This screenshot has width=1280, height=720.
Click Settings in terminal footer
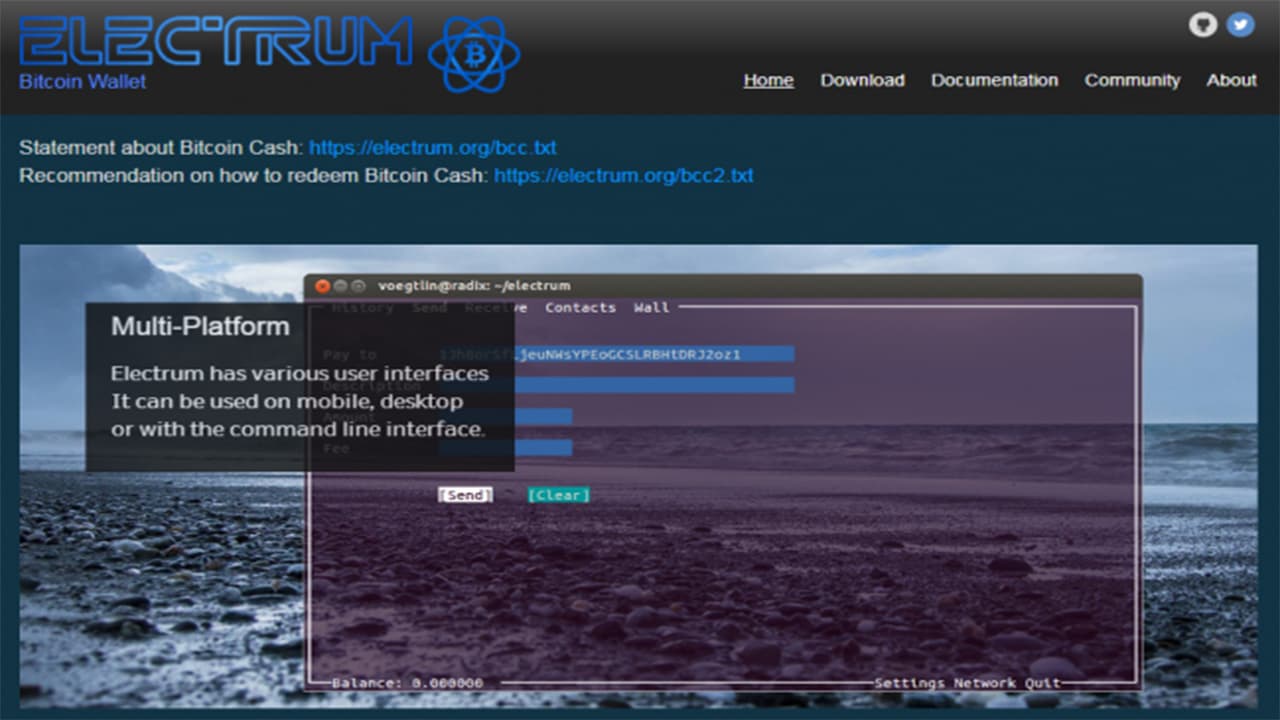[x=909, y=683]
